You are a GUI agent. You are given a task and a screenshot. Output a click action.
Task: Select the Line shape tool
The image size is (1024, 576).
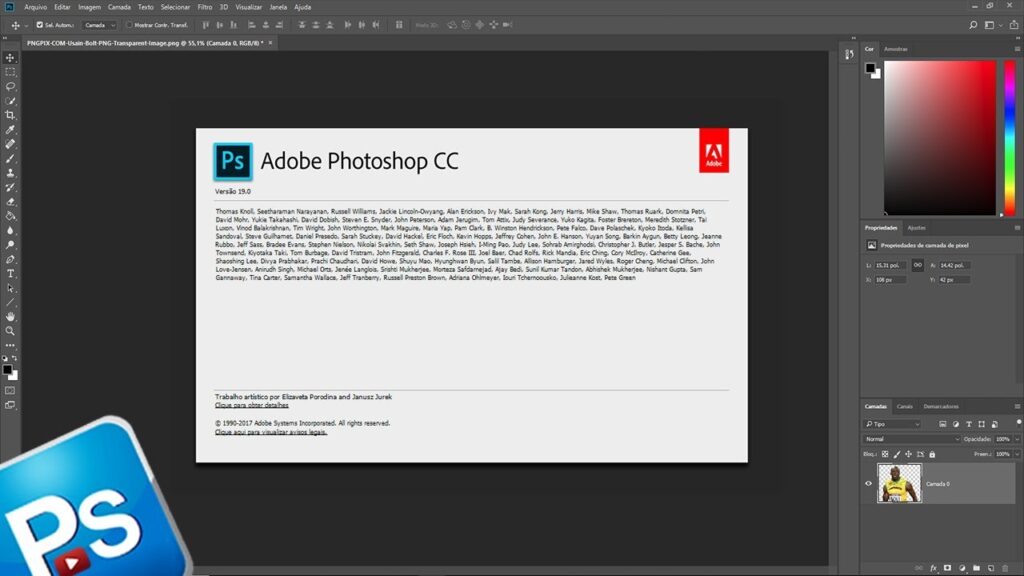[x=10, y=302]
